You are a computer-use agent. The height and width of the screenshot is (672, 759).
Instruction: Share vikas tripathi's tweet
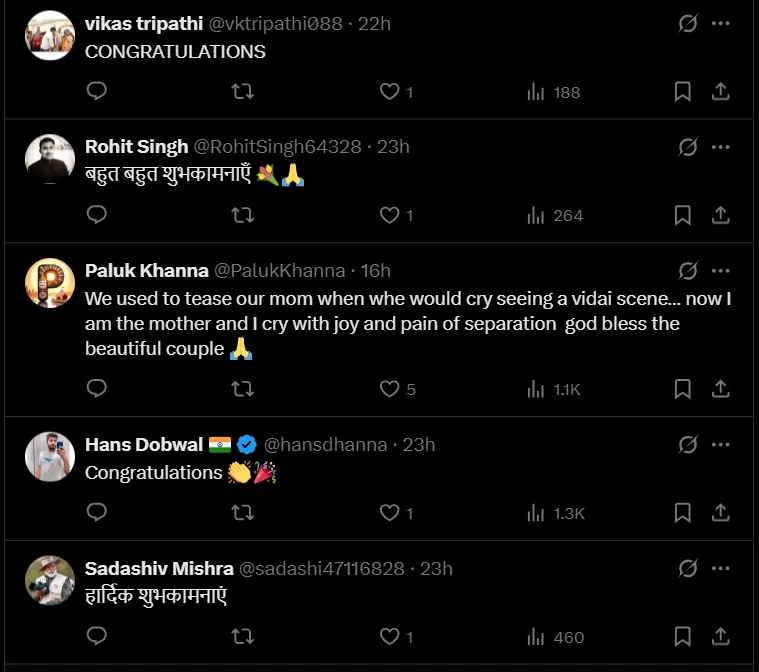point(720,92)
